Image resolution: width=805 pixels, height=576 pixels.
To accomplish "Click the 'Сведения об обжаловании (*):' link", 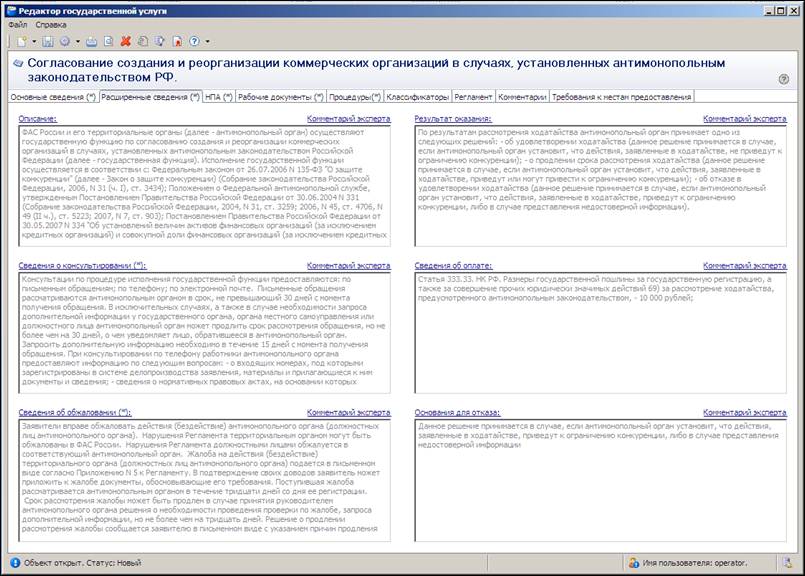I will click(x=75, y=412).
